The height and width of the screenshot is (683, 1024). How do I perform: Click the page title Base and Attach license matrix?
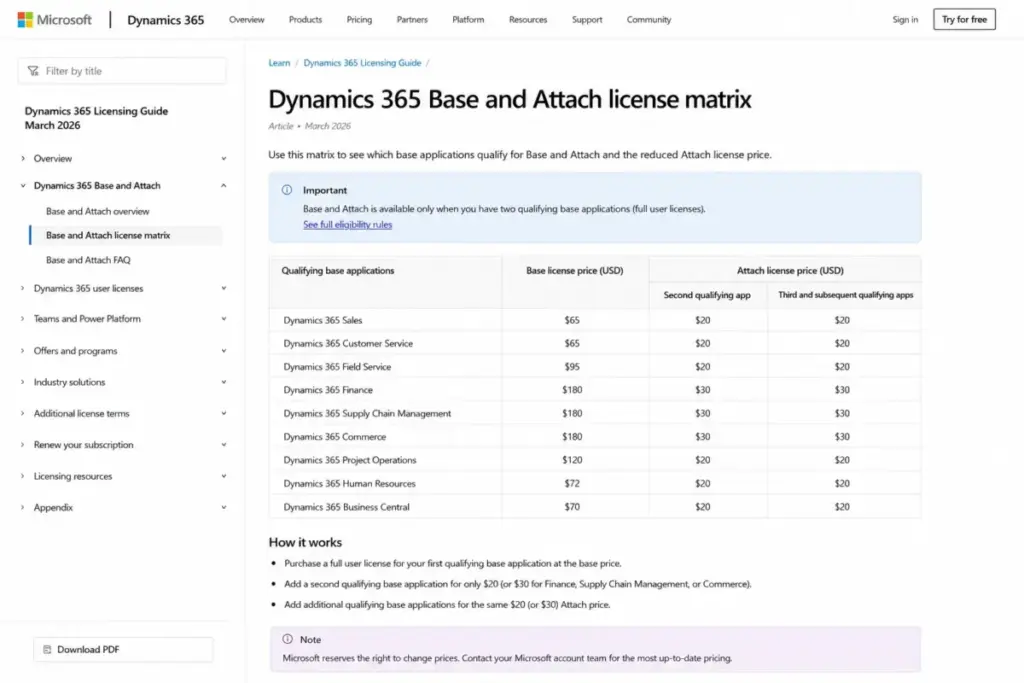[509, 99]
